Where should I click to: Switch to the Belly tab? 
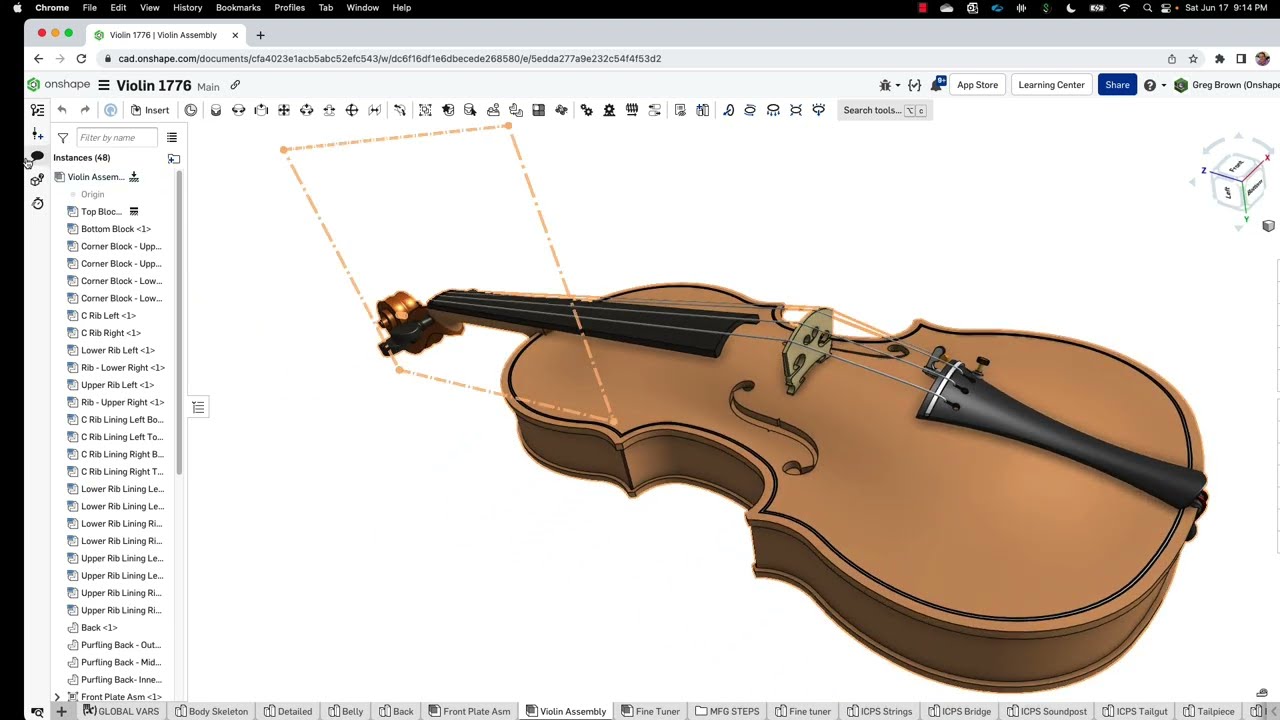(x=344, y=711)
